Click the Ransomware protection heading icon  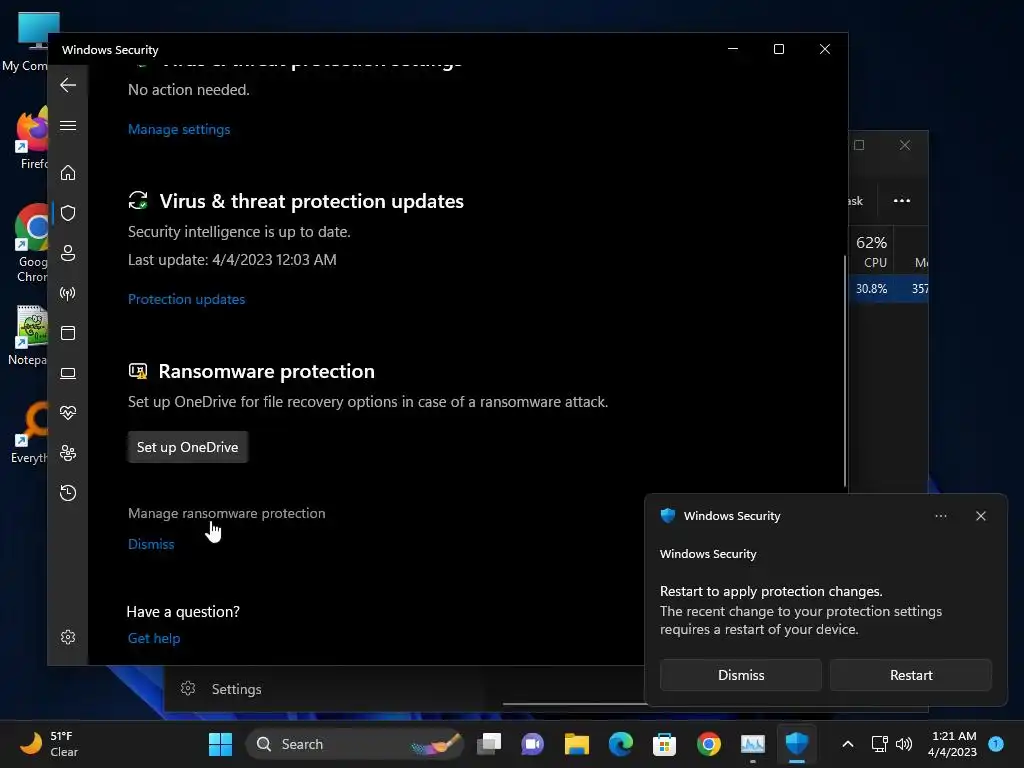point(138,371)
